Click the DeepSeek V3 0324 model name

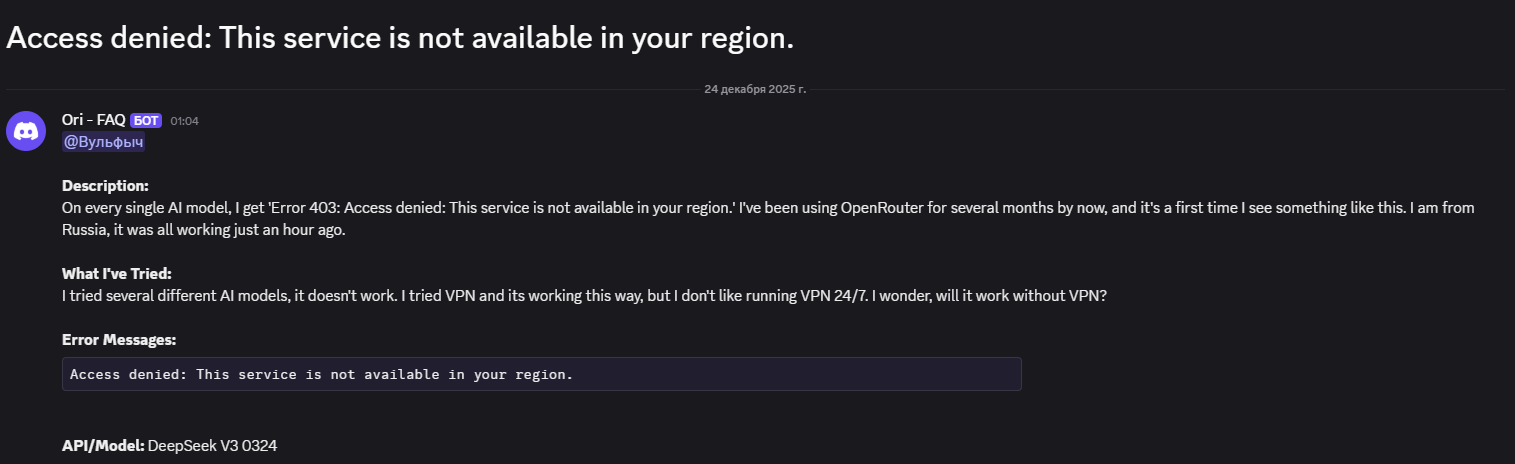pyautogui.click(x=212, y=446)
